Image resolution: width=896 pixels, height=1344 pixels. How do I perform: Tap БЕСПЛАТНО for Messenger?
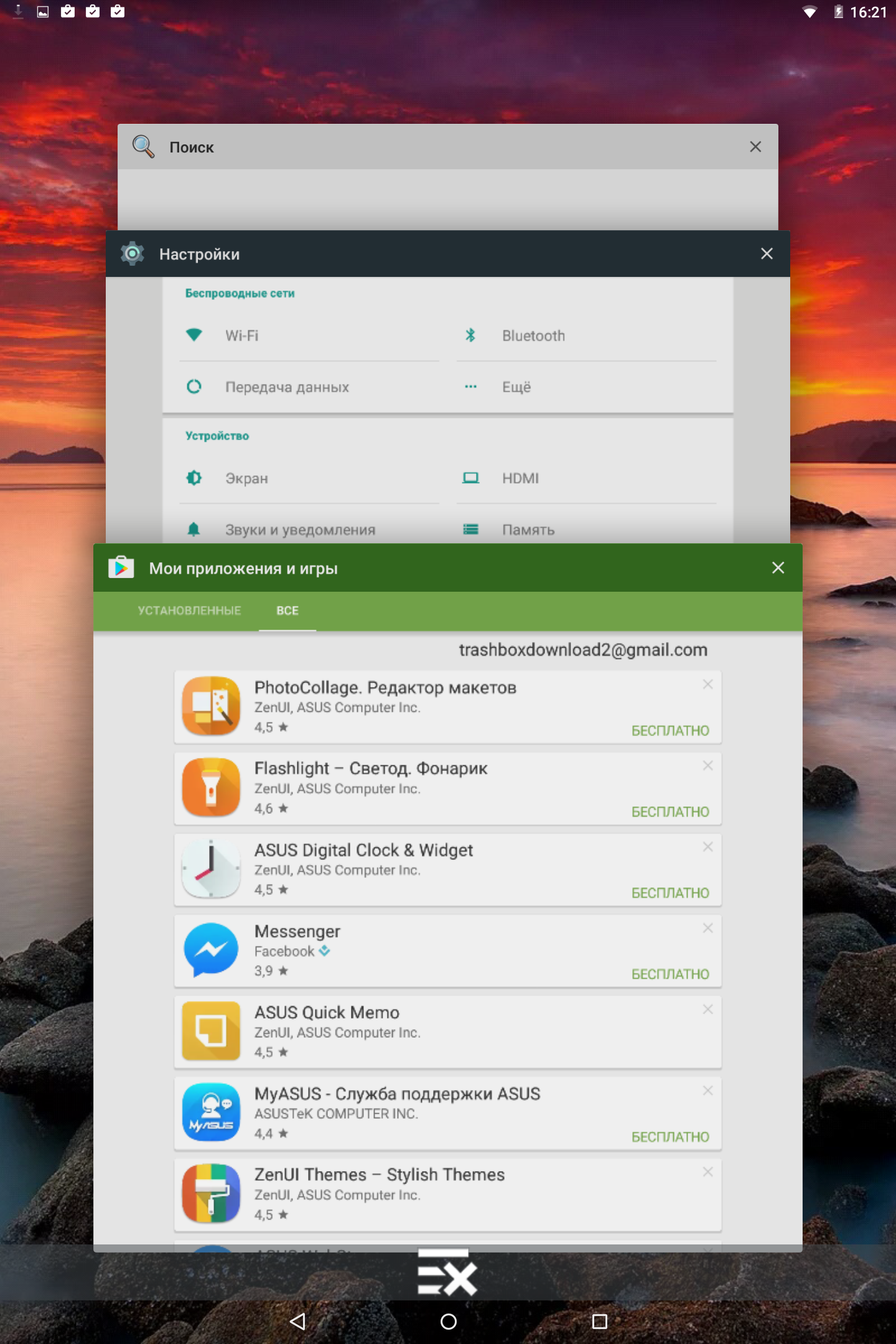[x=670, y=974]
